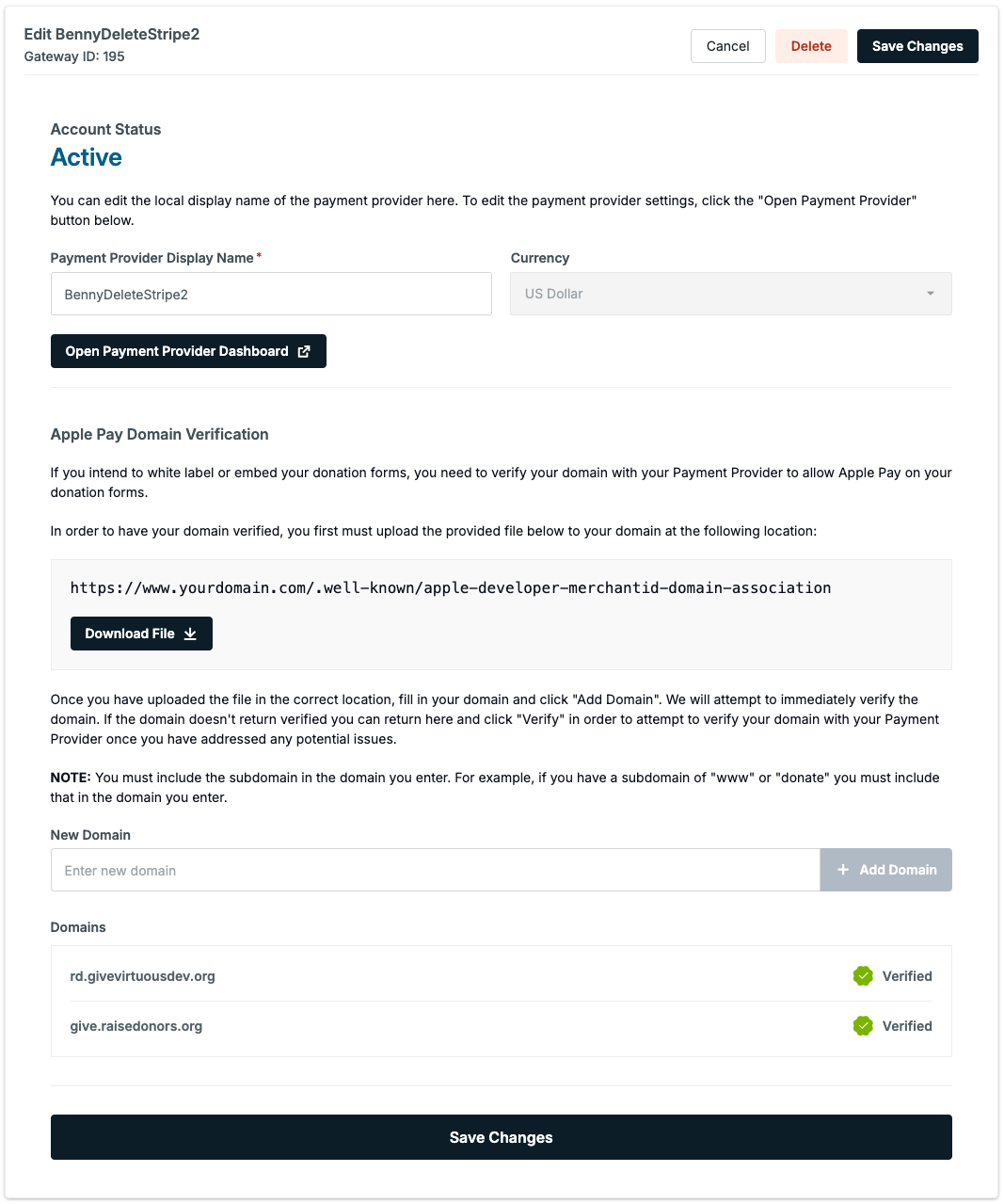1004x1204 pixels.
Task: Save Changes using the bottom button
Action: coord(502,1137)
